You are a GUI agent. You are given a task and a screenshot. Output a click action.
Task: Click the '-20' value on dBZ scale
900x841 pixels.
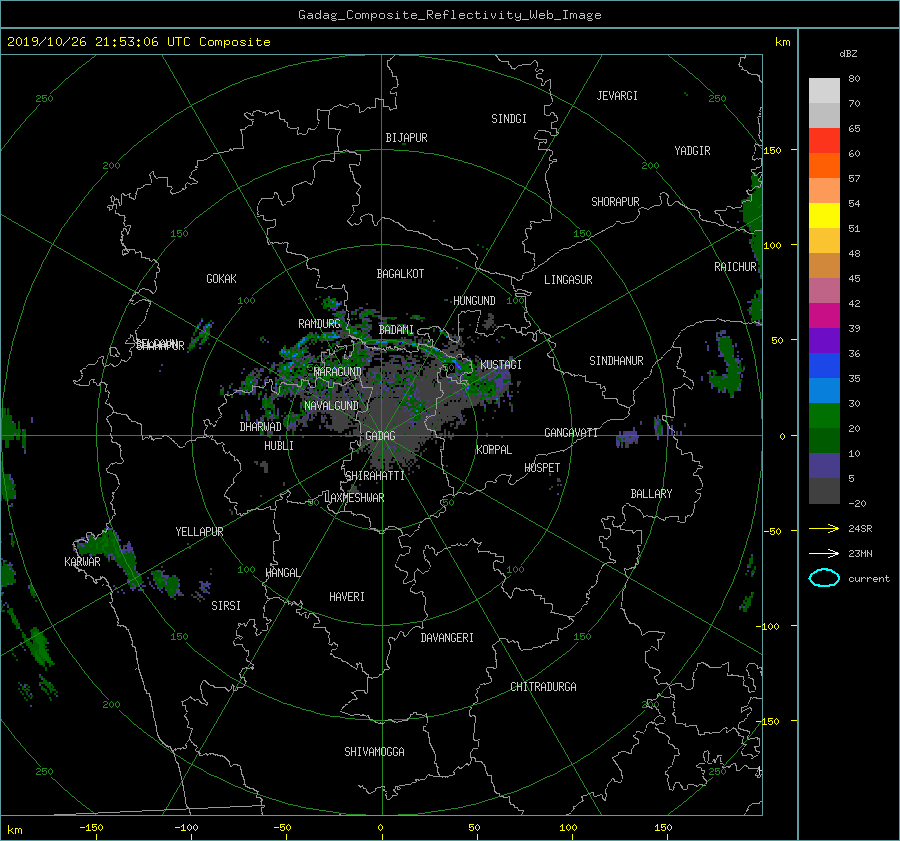point(857,503)
